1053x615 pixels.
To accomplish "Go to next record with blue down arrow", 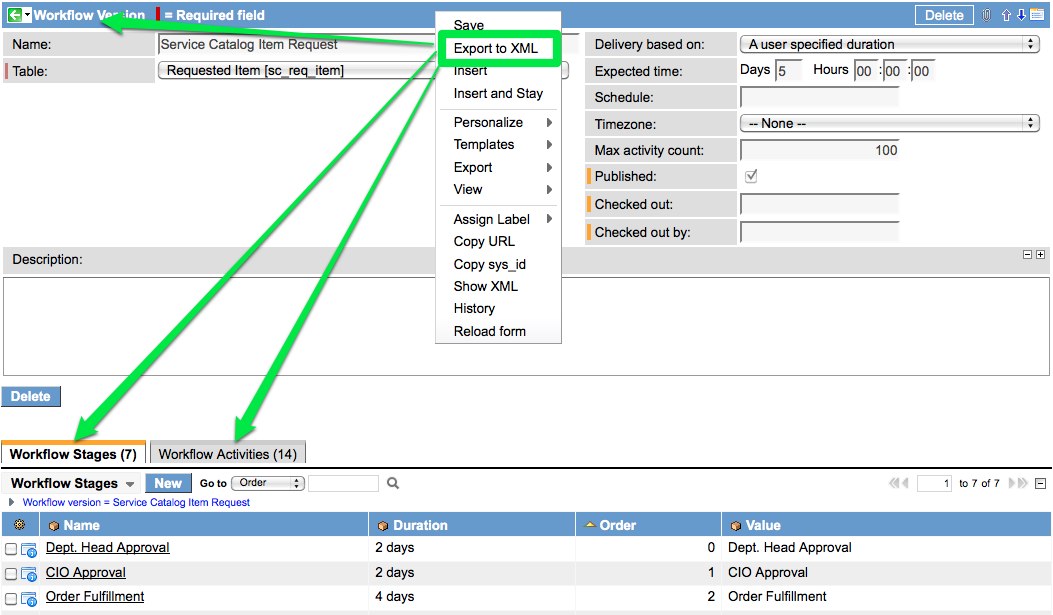I will [x=1021, y=15].
